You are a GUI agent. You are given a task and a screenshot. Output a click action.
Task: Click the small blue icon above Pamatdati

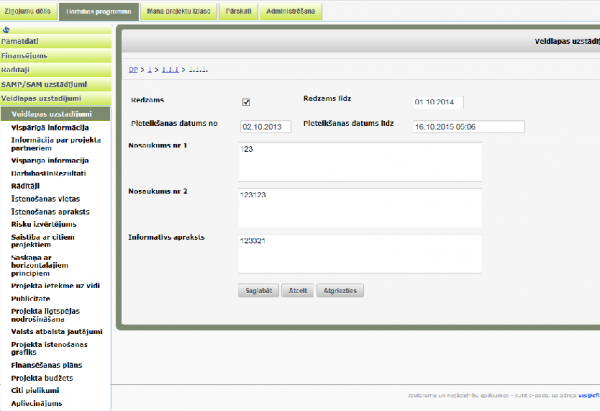tap(6, 30)
